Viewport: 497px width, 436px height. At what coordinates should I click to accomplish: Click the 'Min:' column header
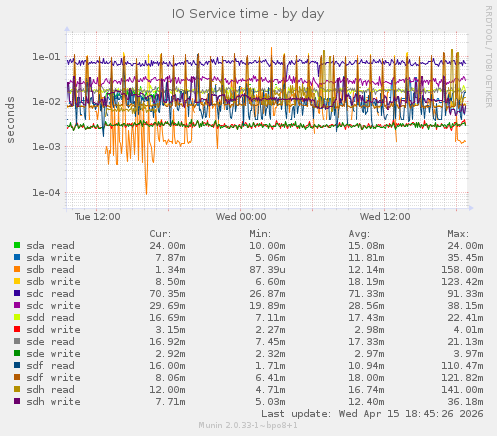(260, 234)
